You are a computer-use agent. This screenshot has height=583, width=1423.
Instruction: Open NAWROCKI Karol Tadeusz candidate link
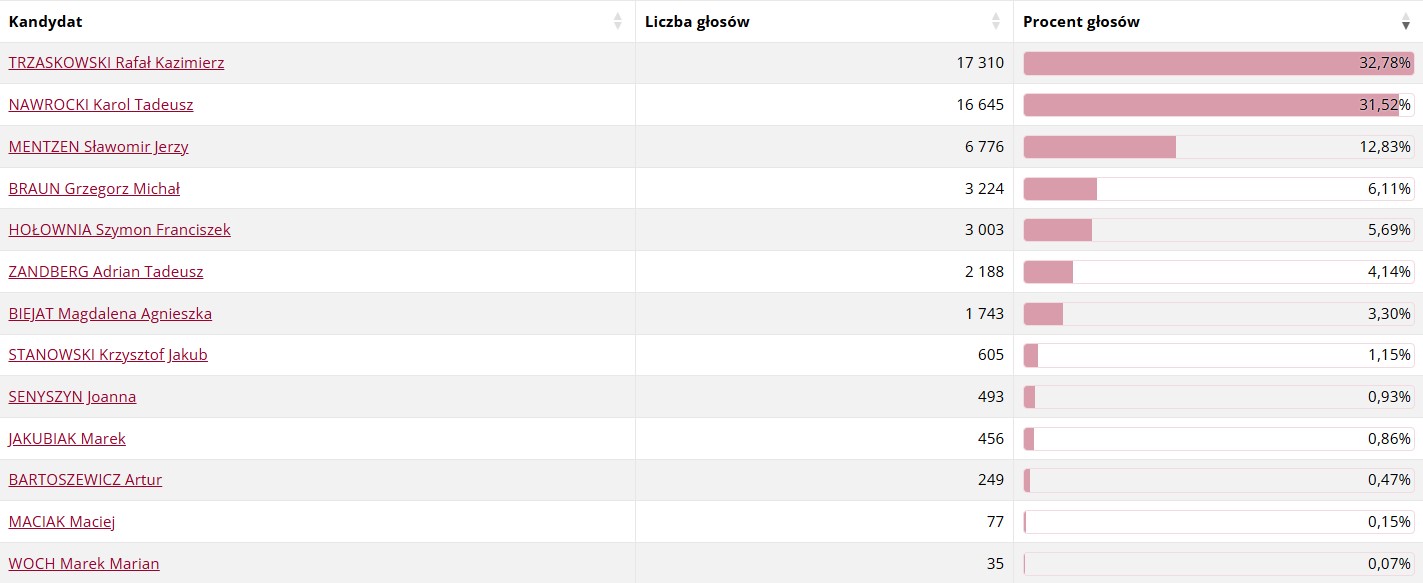point(101,105)
